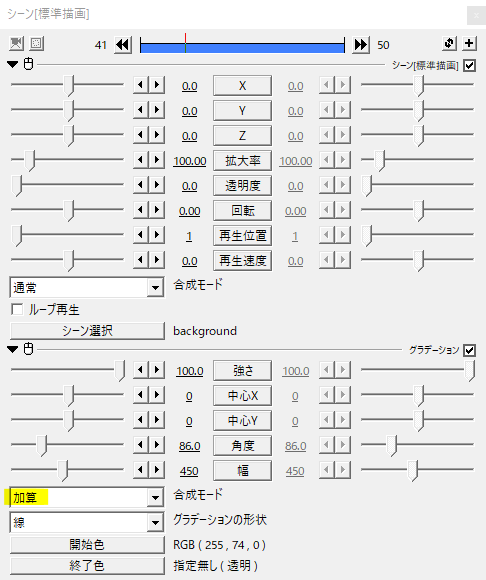This screenshot has height=580, width=486.
Task: Jump to previous frame with rewind icon
Action: pyautogui.click(x=123, y=45)
